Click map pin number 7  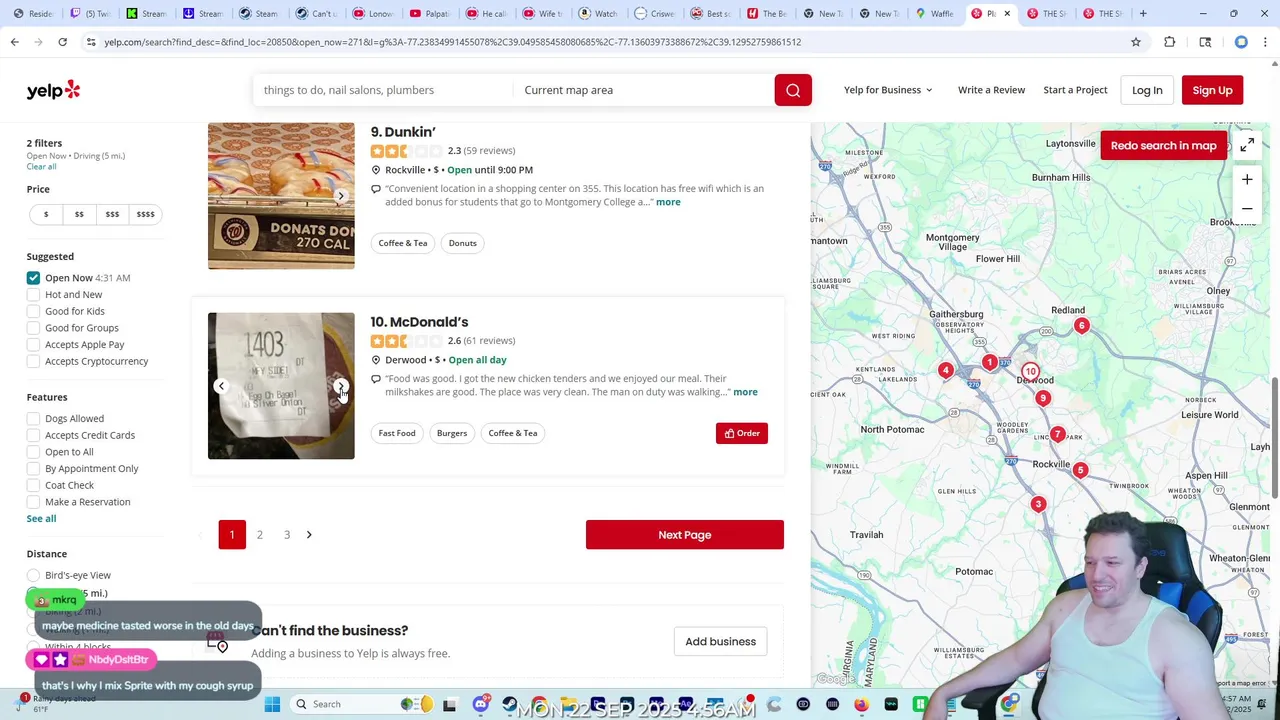(1057, 435)
